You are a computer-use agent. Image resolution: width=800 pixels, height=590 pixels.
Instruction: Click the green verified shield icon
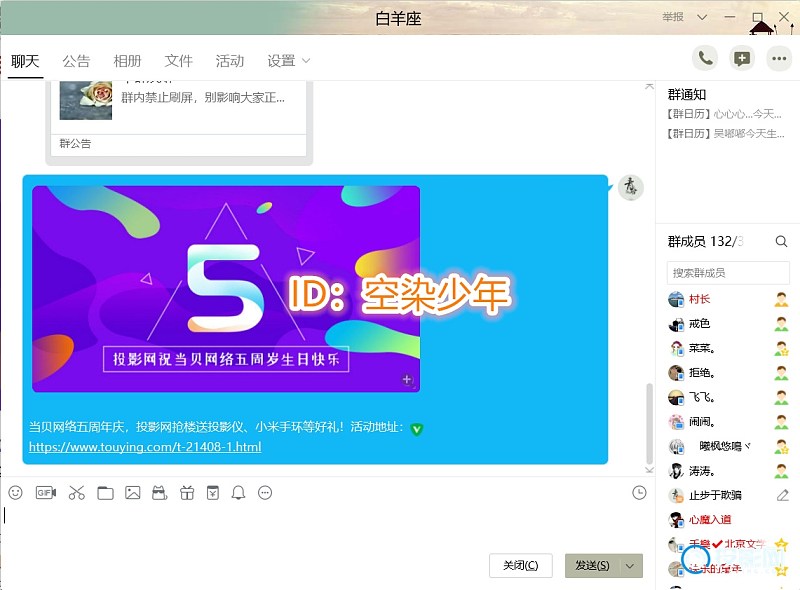[416, 429]
